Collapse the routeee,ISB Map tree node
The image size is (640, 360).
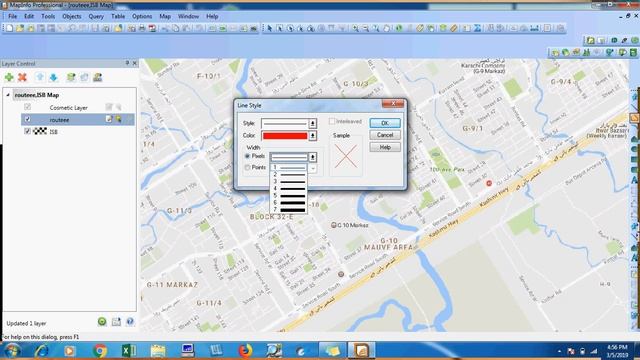(x=8, y=95)
